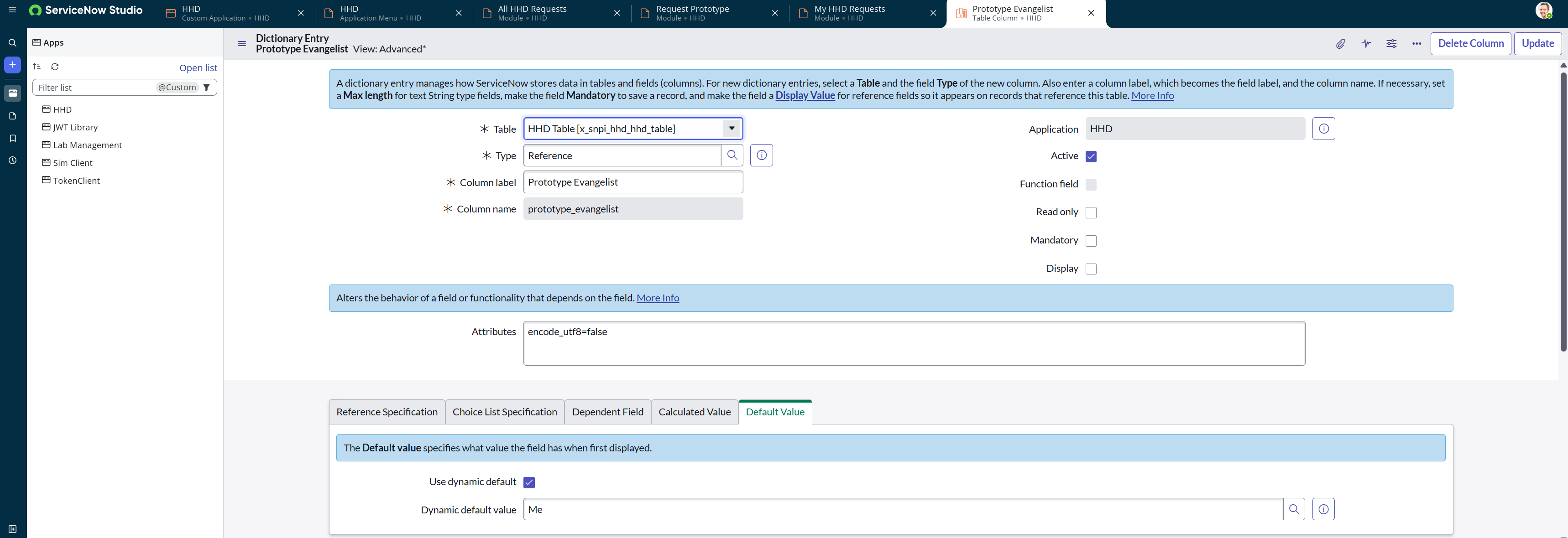The image size is (1568, 538).
Task: Enable the Mandatory checkbox
Action: click(1091, 241)
